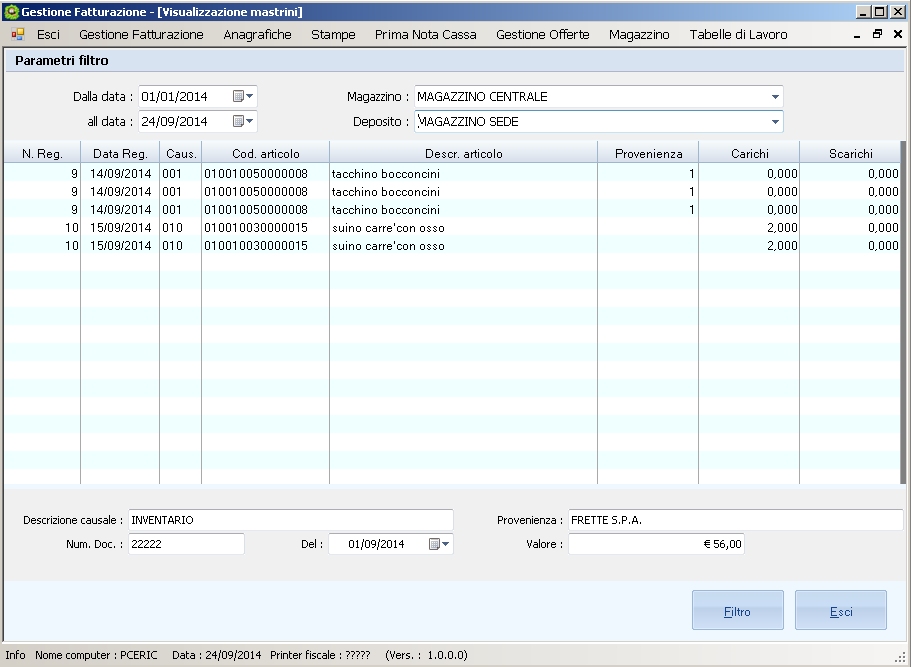Screen dimensions: 911x667
Task: Click the Carichi column header
Action: point(749,153)
